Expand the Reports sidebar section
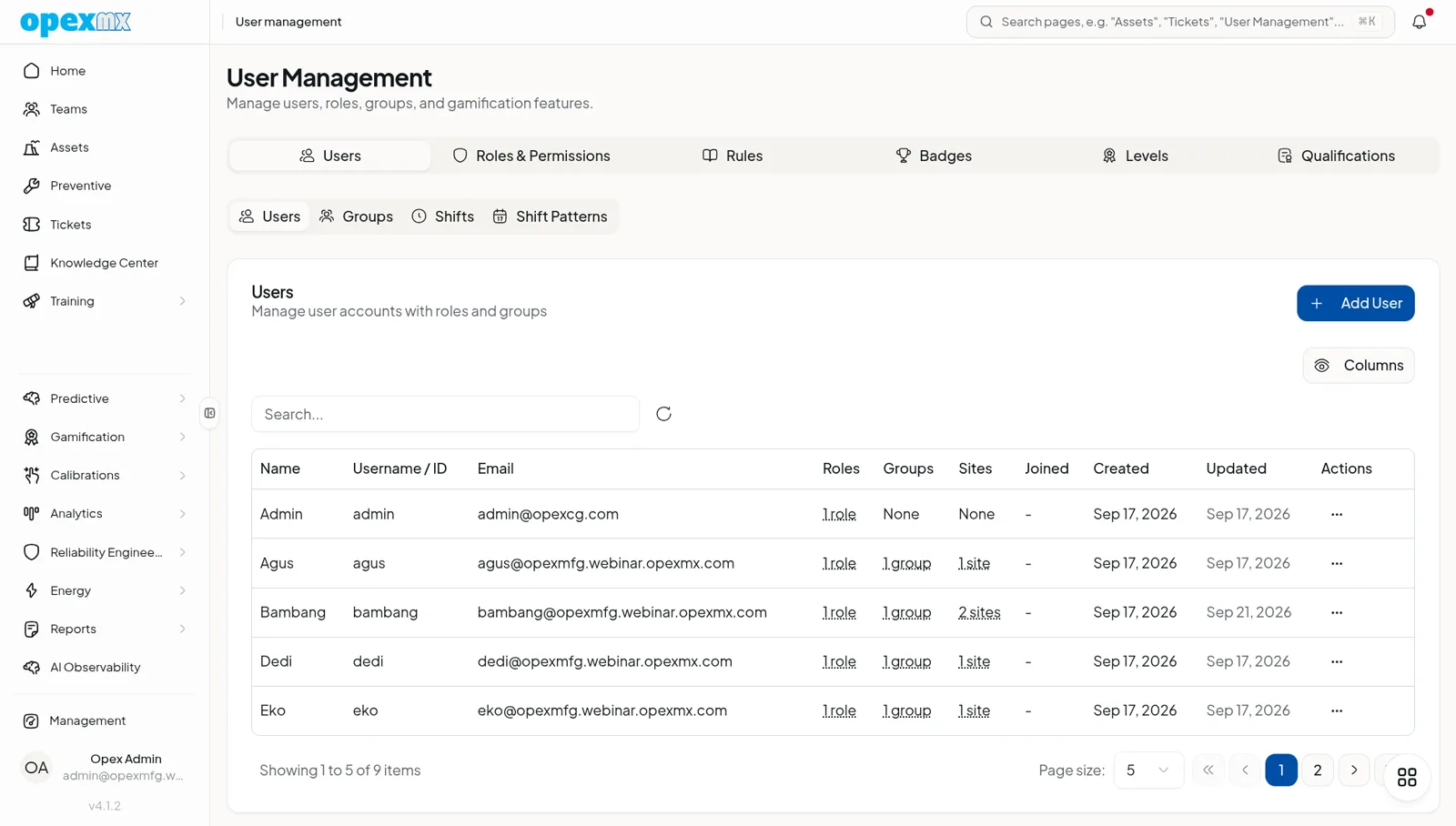The width and height of the screenshot is (1456, 826). click(105, 629)
